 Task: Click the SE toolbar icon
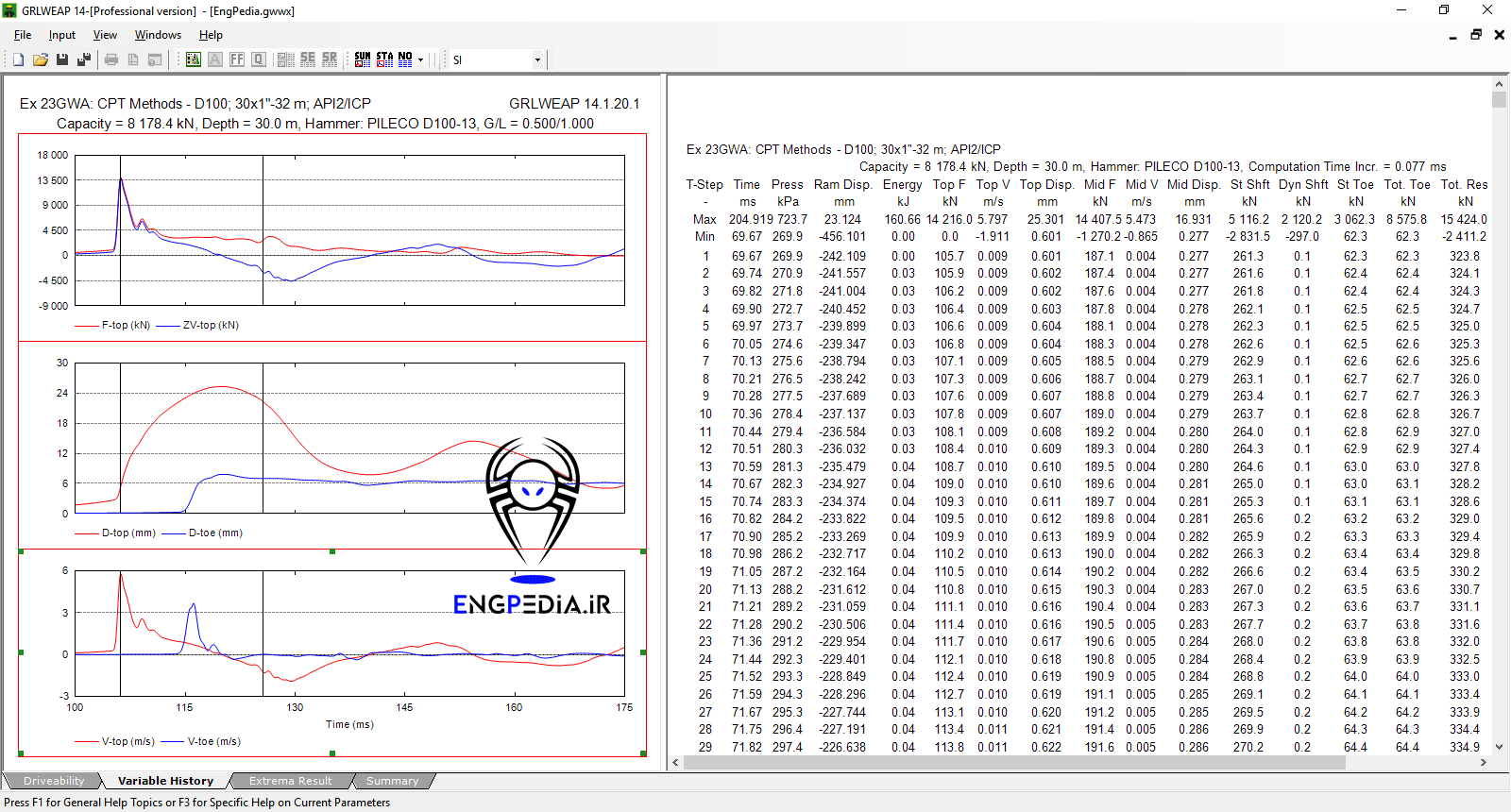[308, 59]
